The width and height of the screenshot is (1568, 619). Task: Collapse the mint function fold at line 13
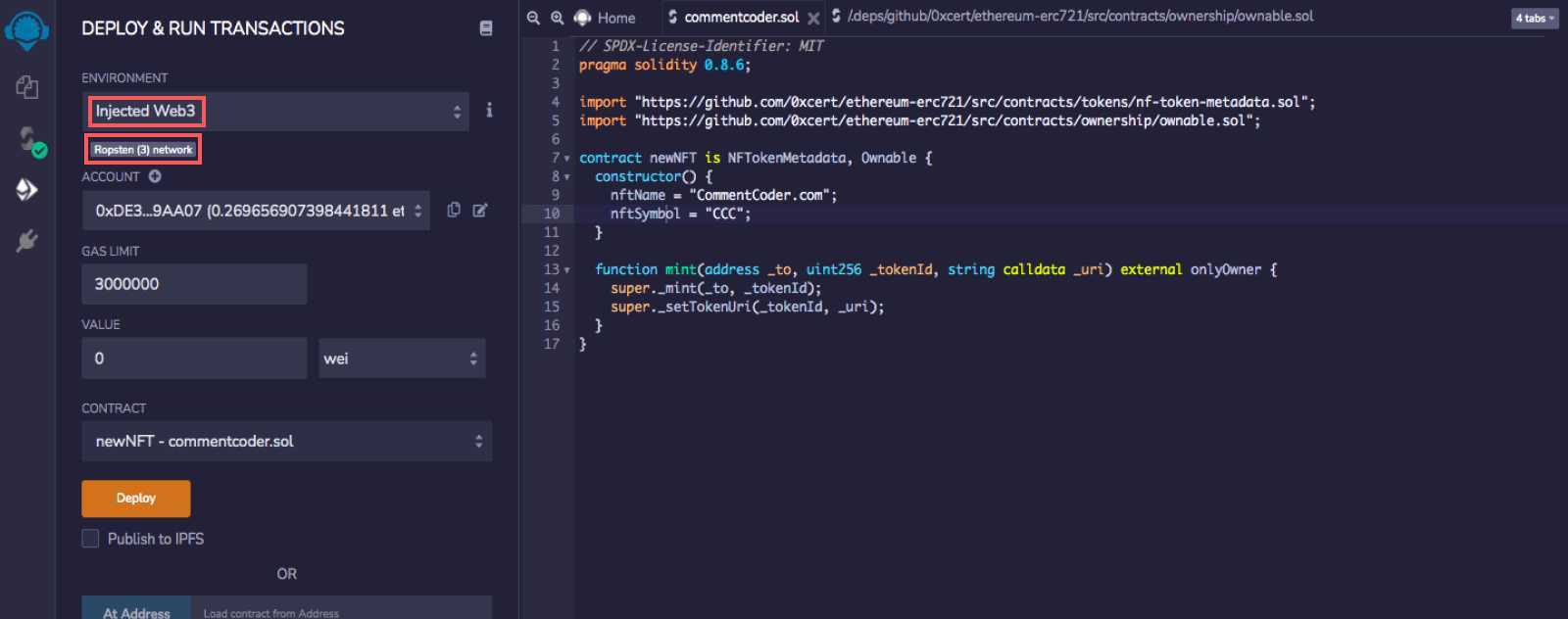pos(566,270)
